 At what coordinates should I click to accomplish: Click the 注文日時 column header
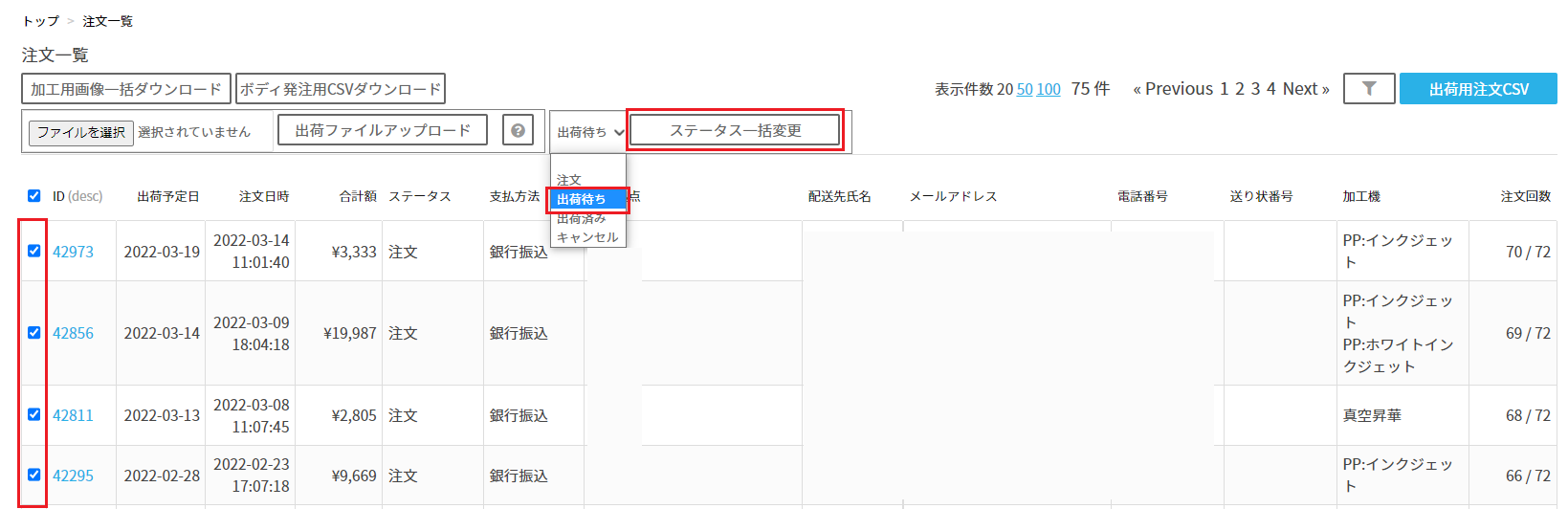point(264,196)
